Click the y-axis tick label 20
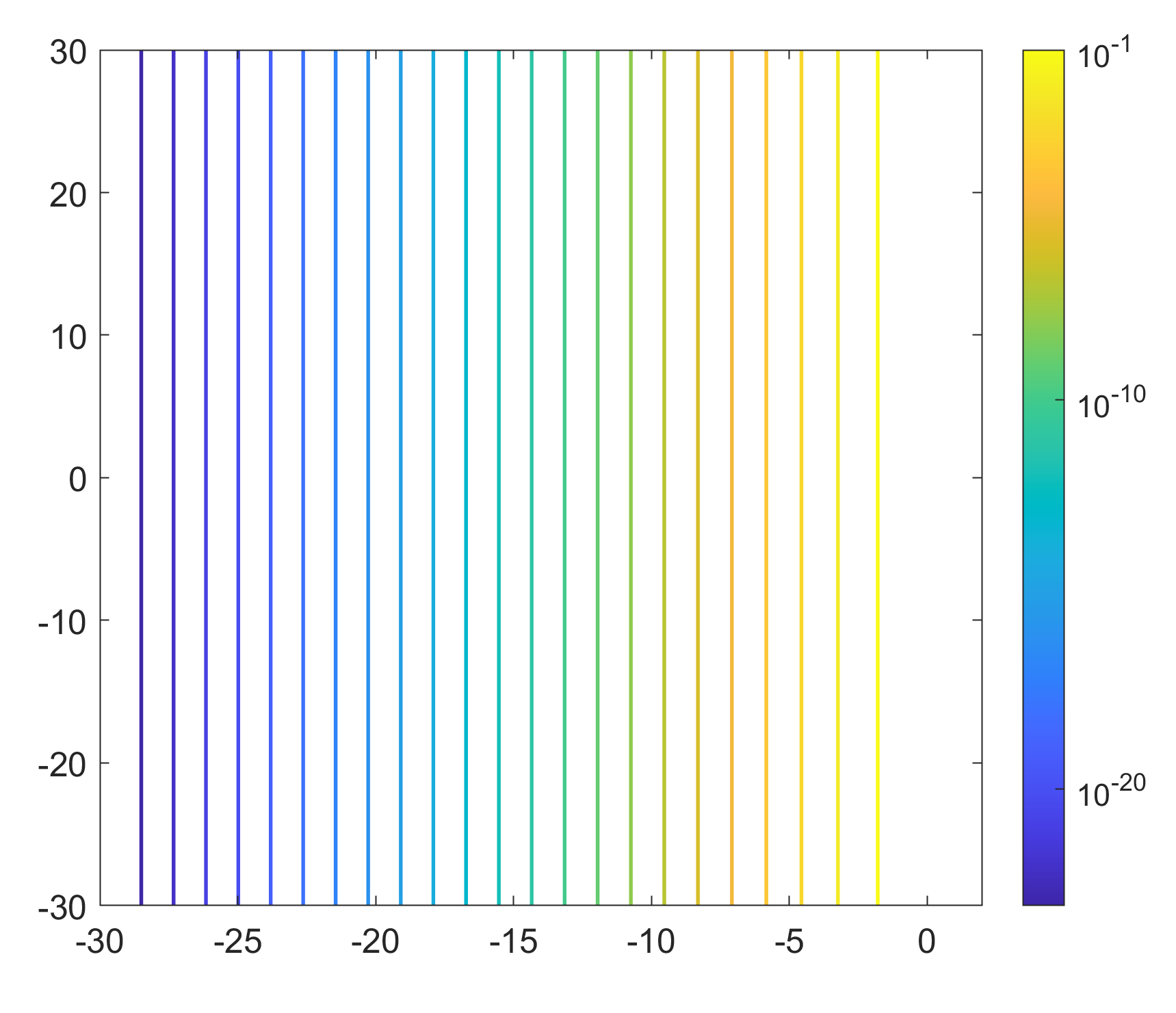Image resolution: width=1176 pixels, height=1013 pixels. [x=68, y=196]
